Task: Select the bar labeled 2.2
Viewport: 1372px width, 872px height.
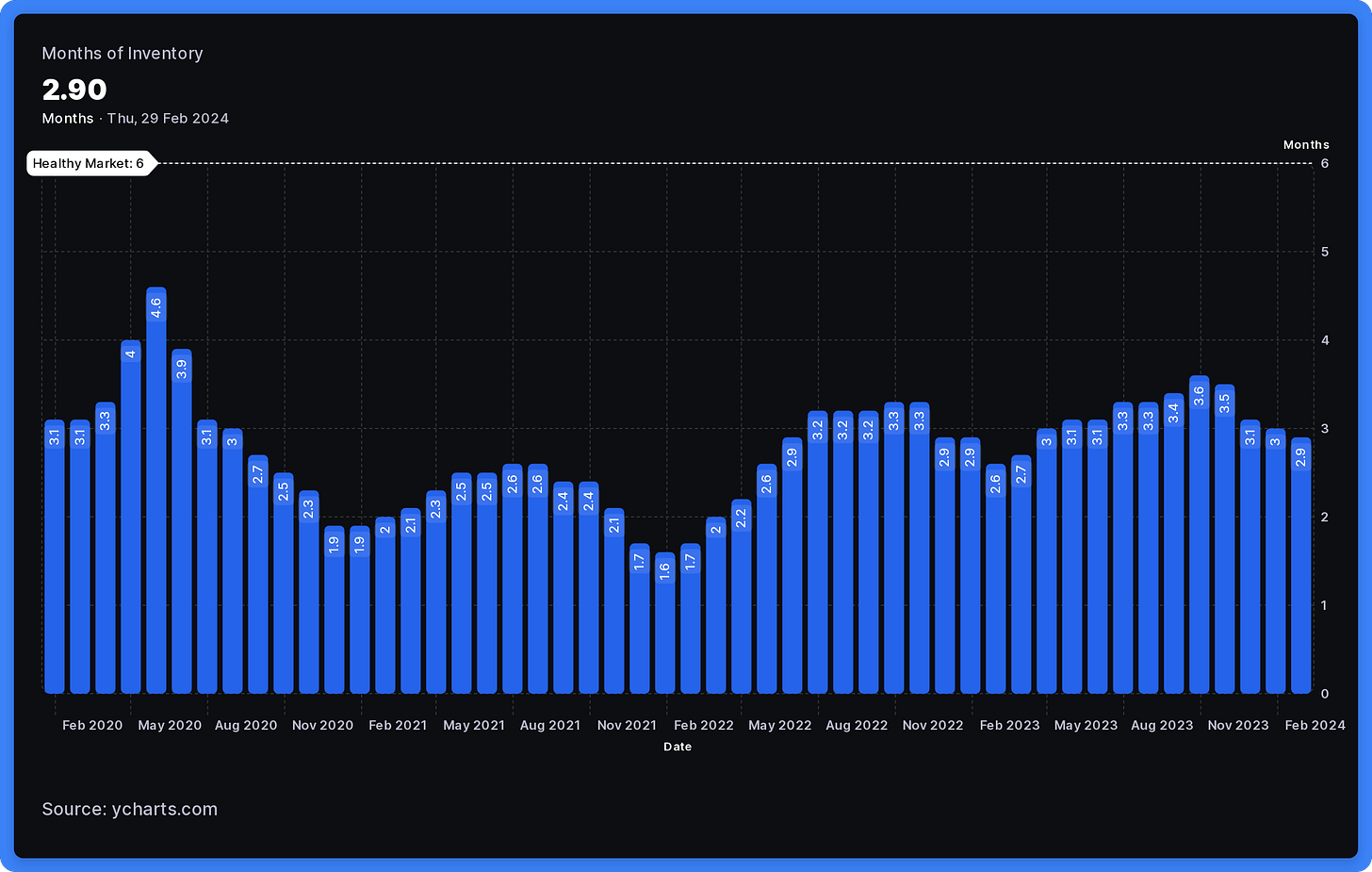Action: pyautogui.click(x=742, y=597)
